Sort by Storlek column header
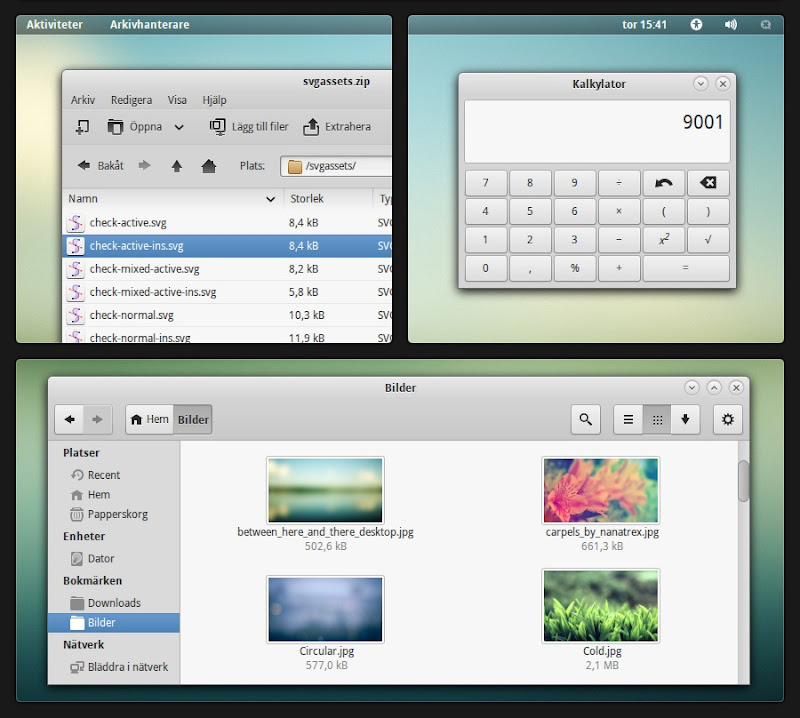The image size is (800, 718). coord(328,199)
